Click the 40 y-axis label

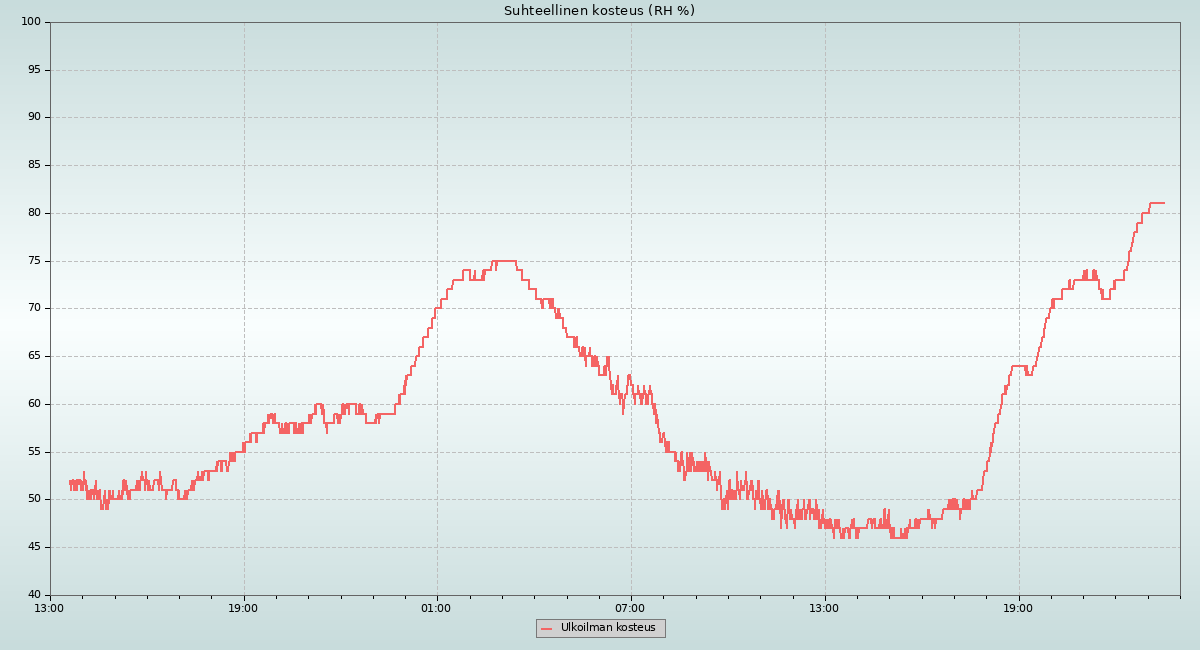34,595
